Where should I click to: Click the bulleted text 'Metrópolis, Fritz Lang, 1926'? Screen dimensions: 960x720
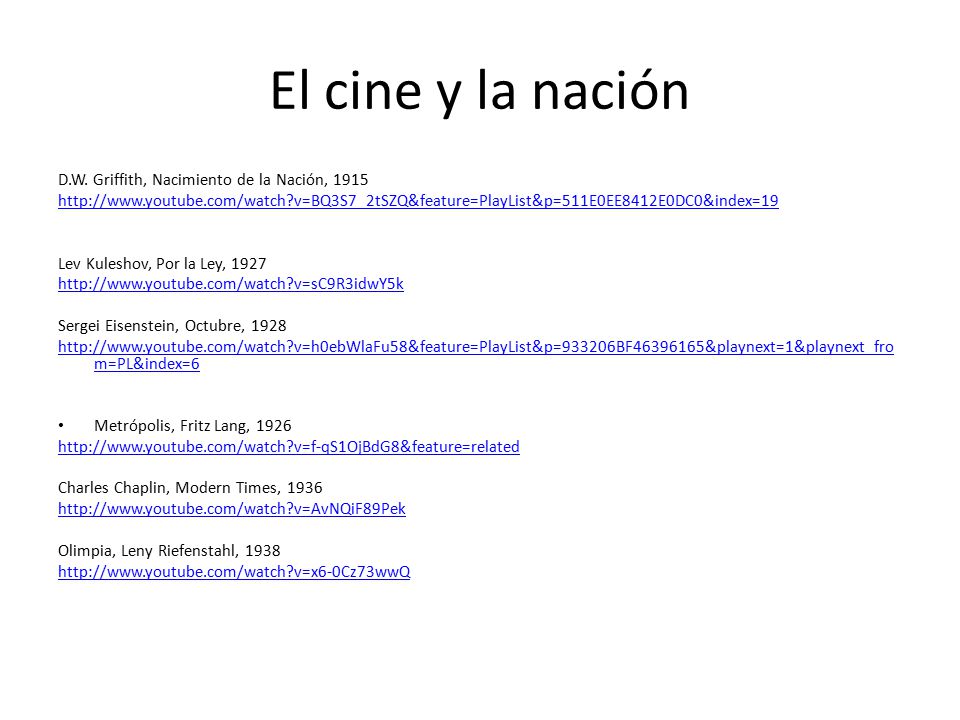point(193,426)
